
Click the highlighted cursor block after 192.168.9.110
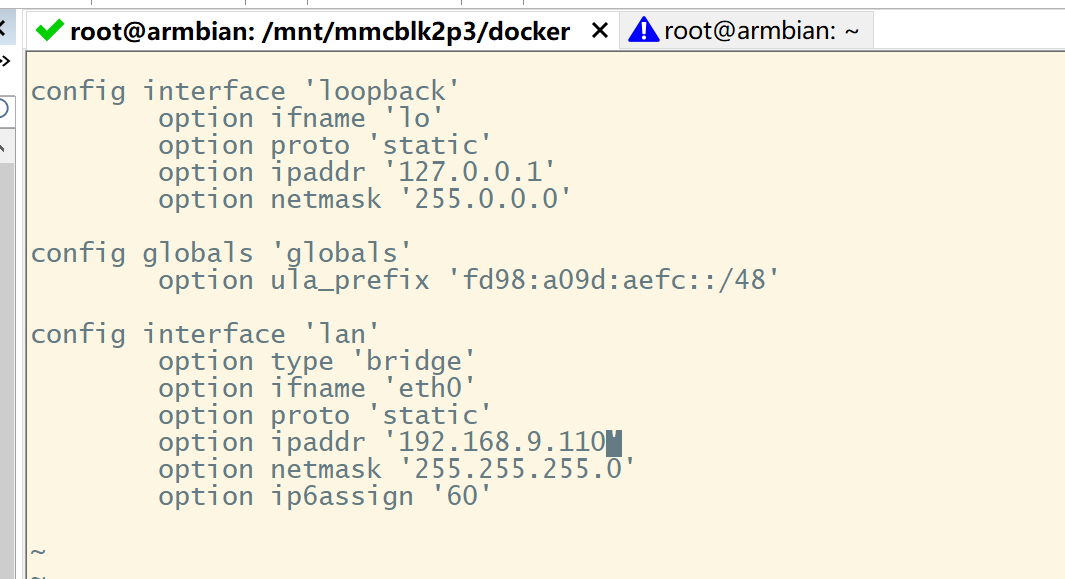pyautogui.click(x=614, y=443)
